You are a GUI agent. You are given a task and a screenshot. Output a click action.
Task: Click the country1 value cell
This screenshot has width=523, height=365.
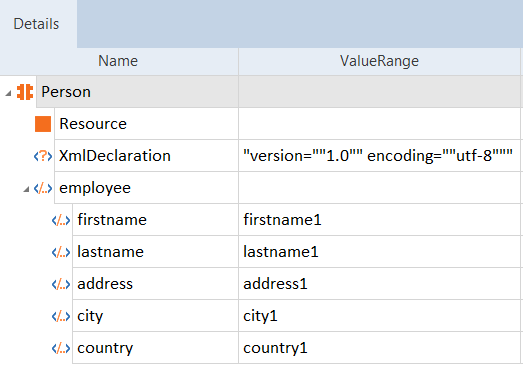point(379,348)
